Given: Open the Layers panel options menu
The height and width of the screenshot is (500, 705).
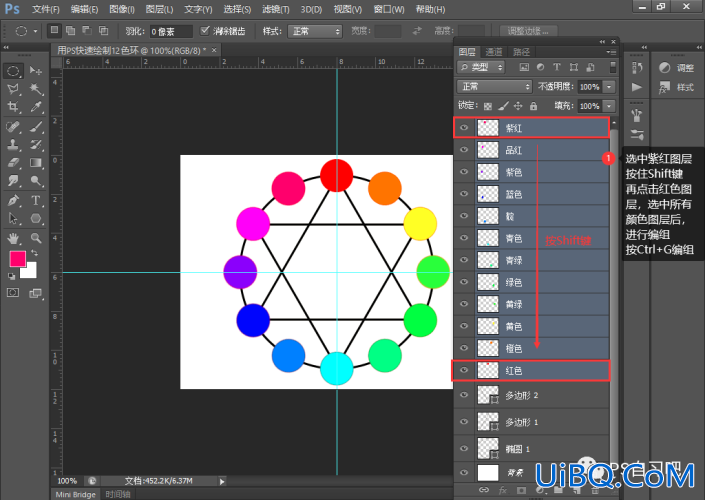Looking at the screenshot, I should tap(611, 52).
